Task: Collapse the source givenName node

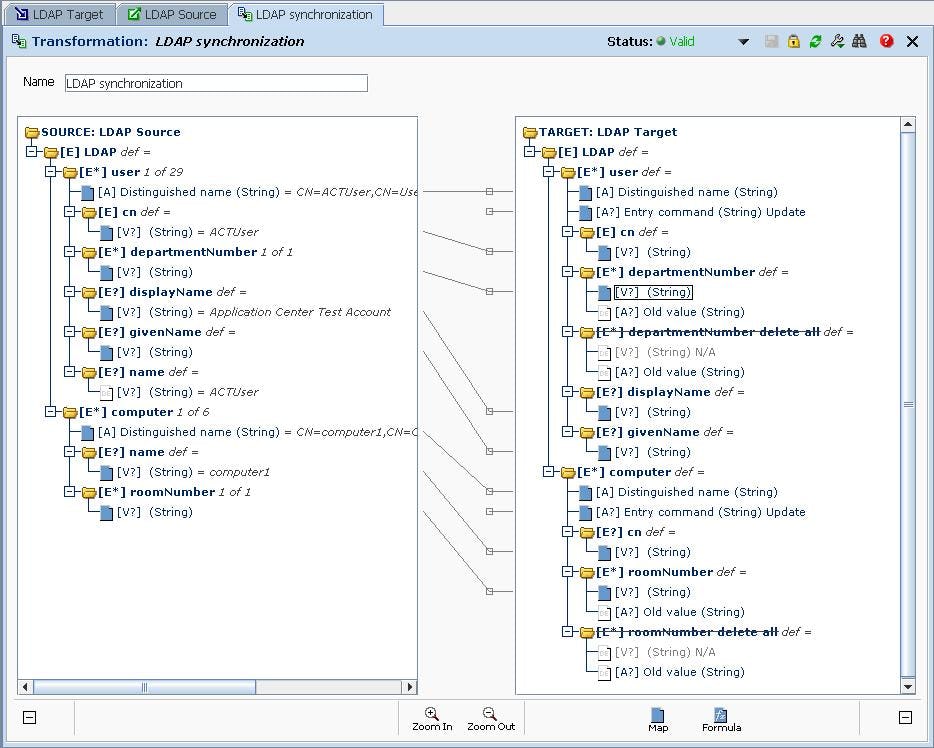Action: tap(70, 332)
